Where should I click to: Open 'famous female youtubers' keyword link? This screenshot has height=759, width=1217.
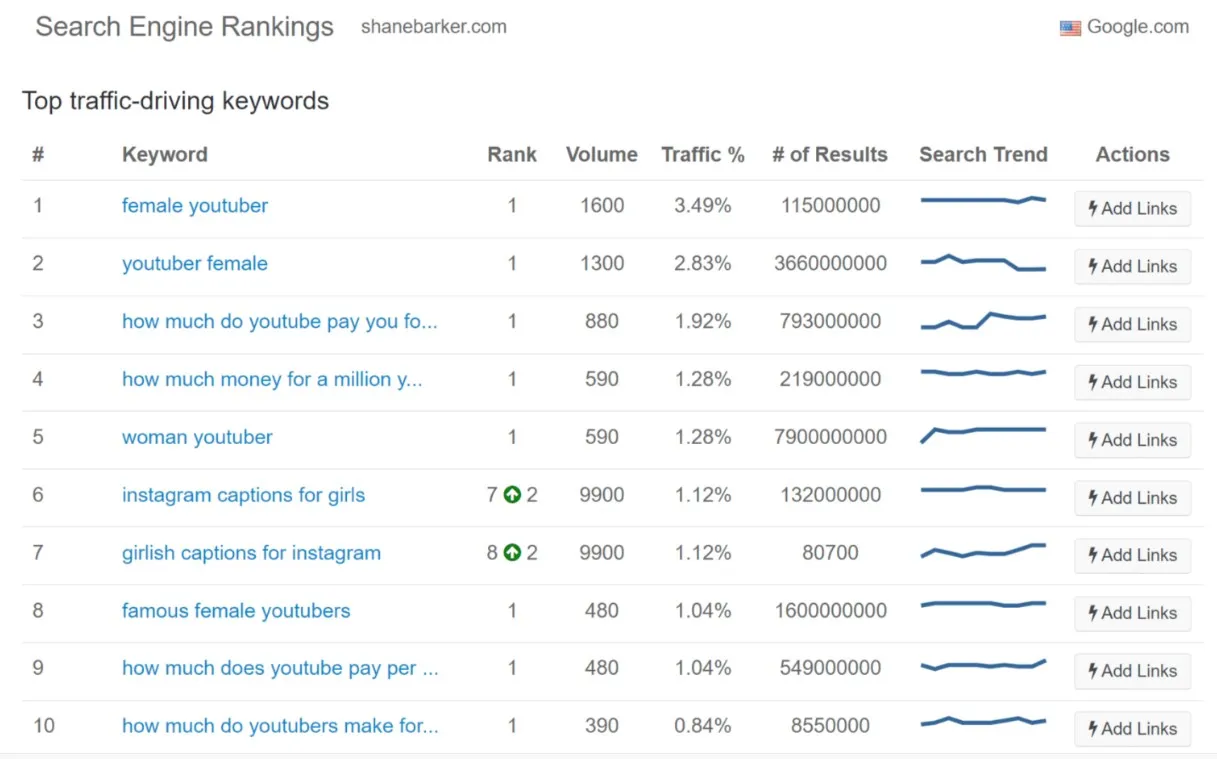[x=236, y=611]
